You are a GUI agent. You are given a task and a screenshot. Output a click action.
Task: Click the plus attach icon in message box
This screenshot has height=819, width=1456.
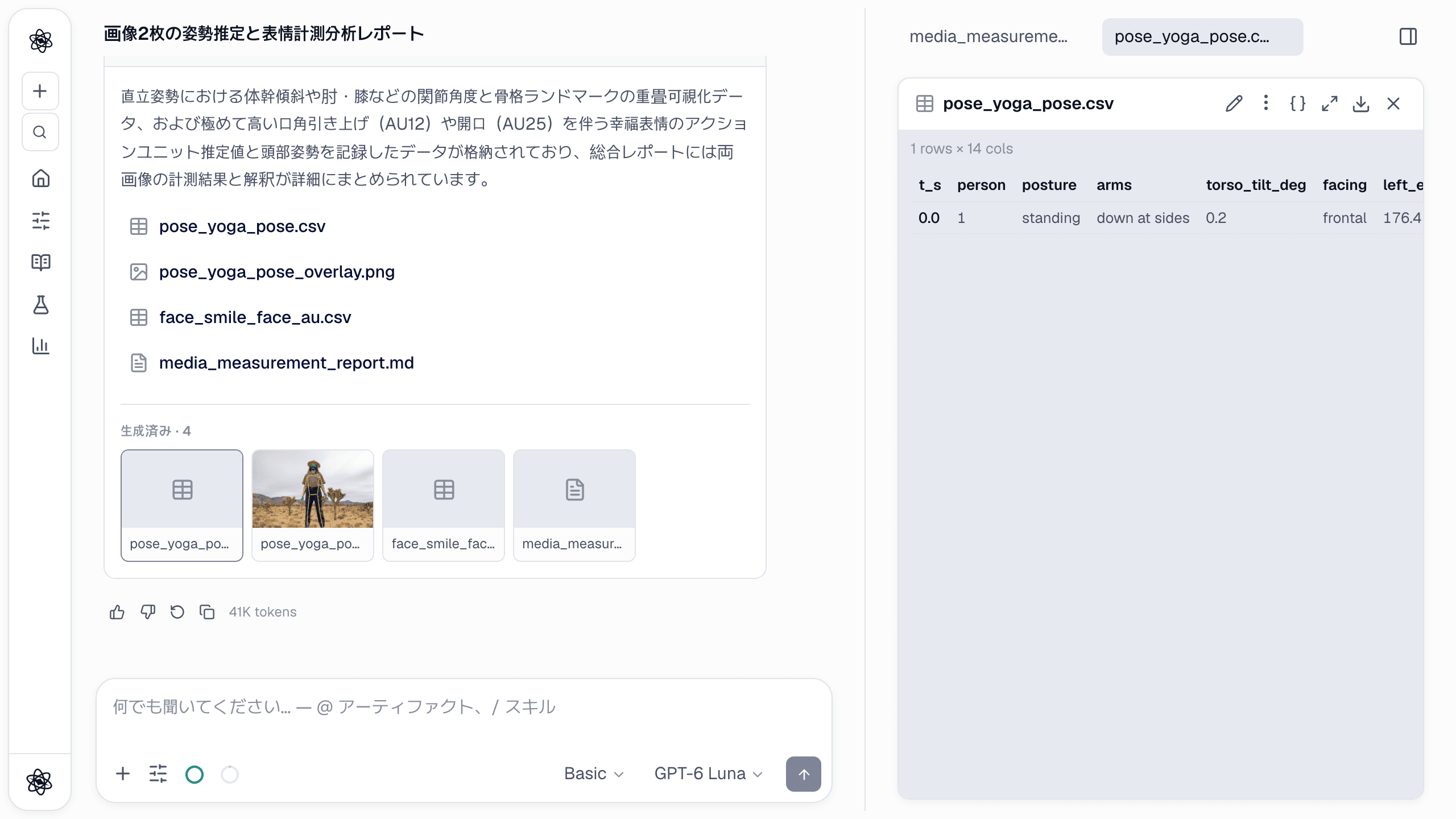pyautogui.click(x=123, y=774)
